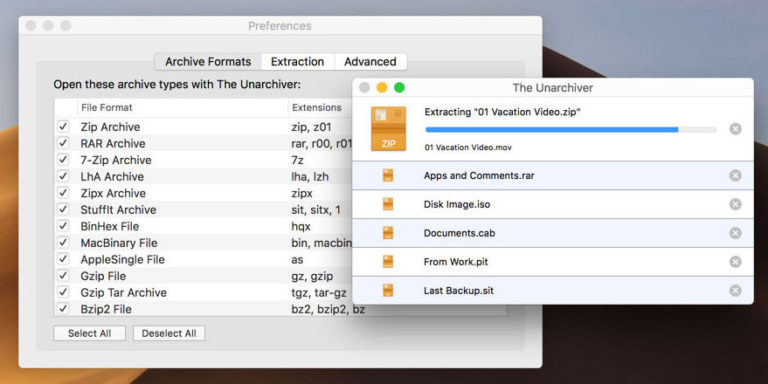Toggle the 7-Zip Archive checkbox
This screenshot has width=768, height=384.
[63, 160]
